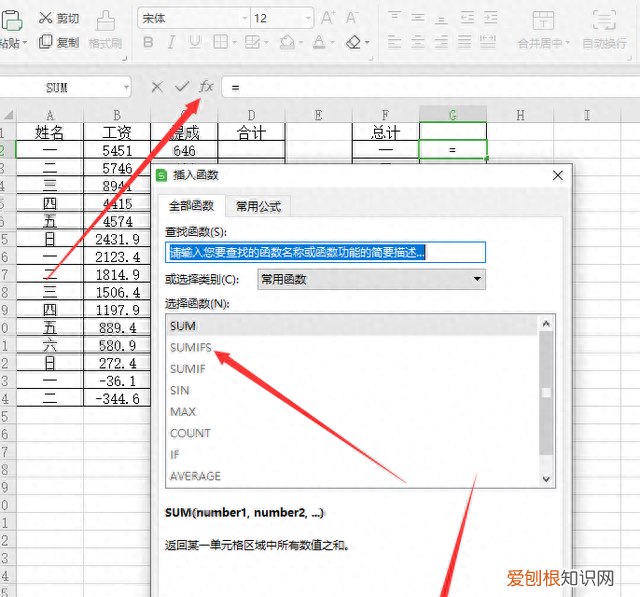Click the function list scroll down arrow

point(546,479)
